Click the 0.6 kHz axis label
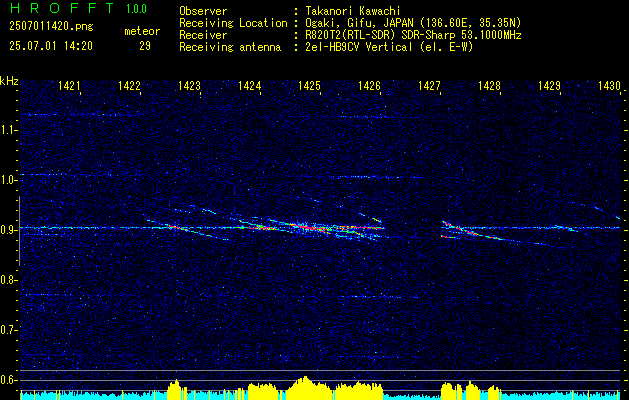This screenshot has height=400, width=629. [8, 380]
